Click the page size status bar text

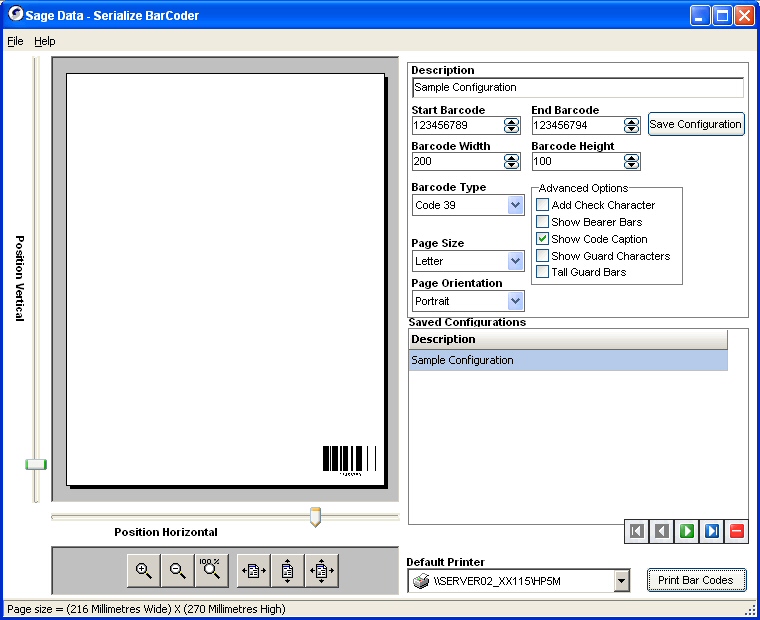pos(146,609)
